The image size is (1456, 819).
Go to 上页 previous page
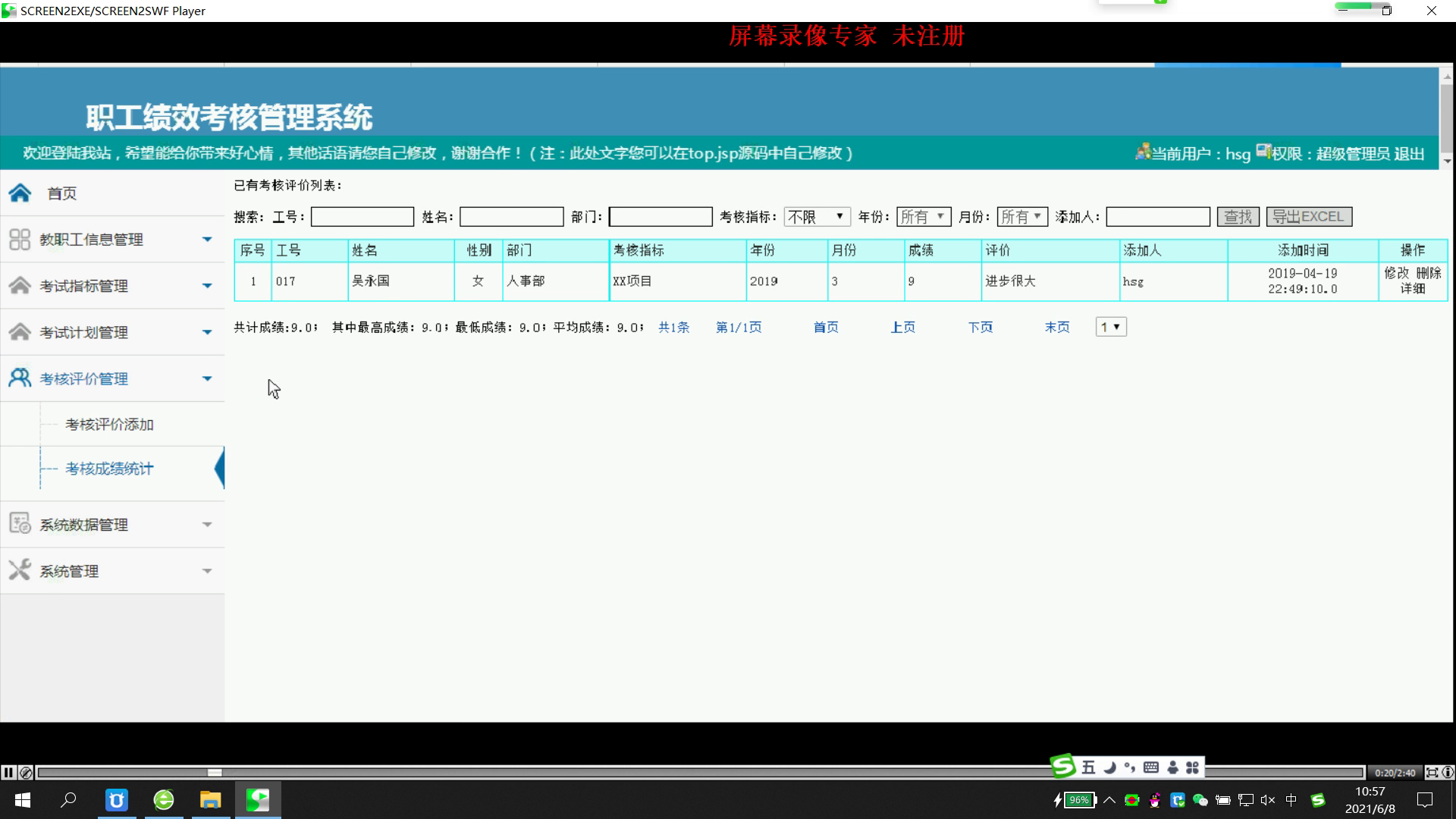click(902, 327)
